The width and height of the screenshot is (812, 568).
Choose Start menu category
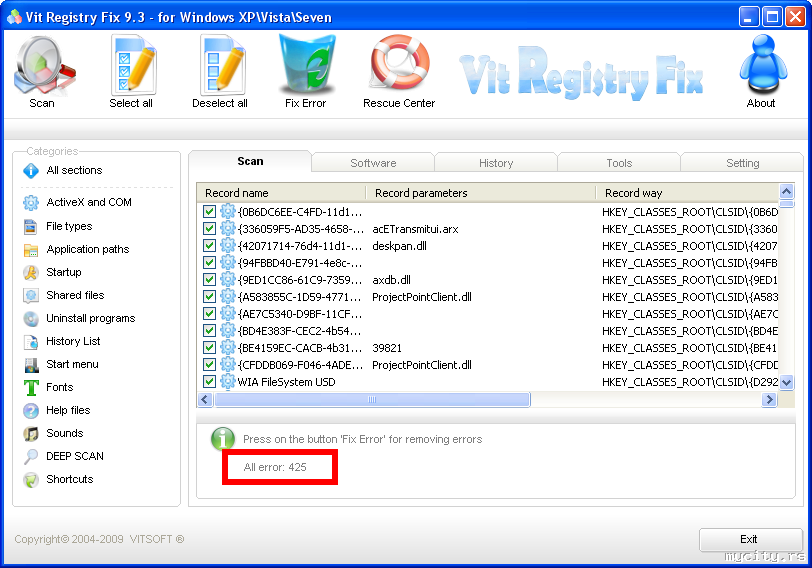click(x=61, y=365)
